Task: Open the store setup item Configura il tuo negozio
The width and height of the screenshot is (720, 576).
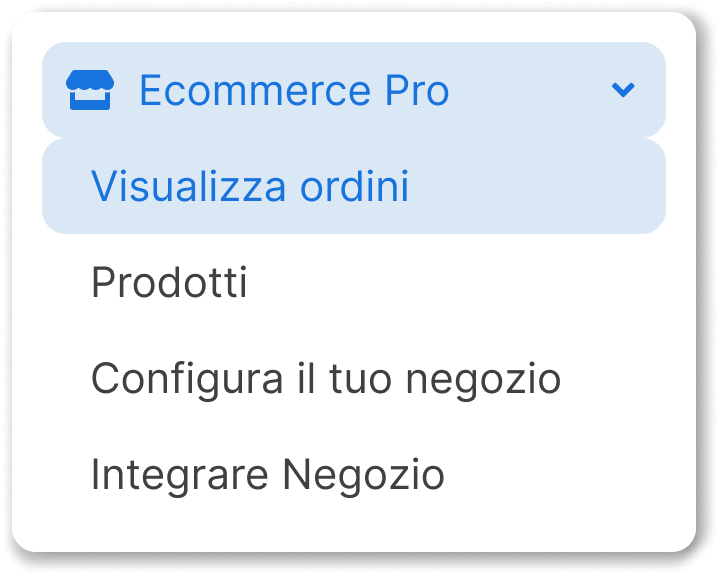Action: click(x=354, y=378)
